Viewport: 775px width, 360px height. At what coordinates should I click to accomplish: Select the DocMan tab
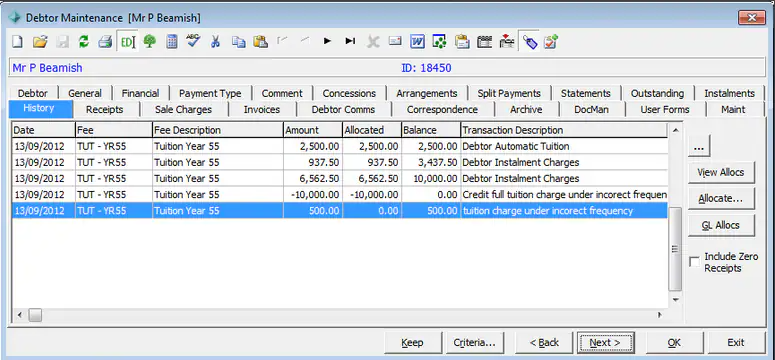591,109
